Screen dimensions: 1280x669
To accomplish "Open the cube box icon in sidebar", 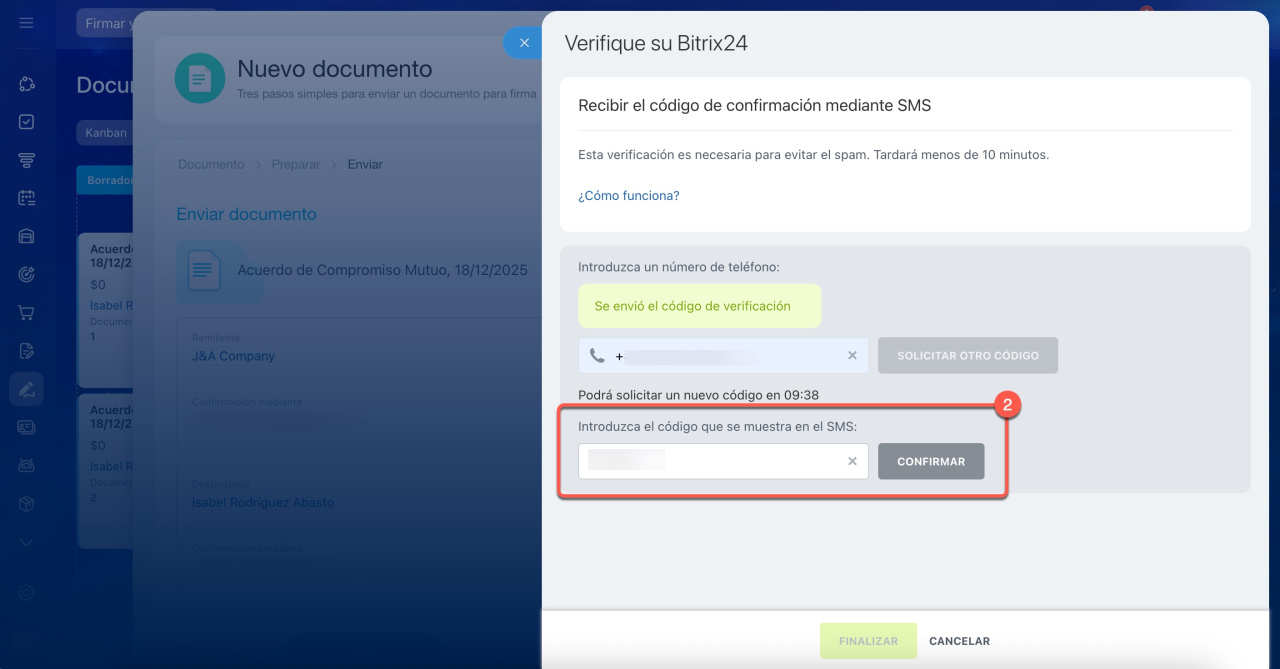I will coord(26,503).
